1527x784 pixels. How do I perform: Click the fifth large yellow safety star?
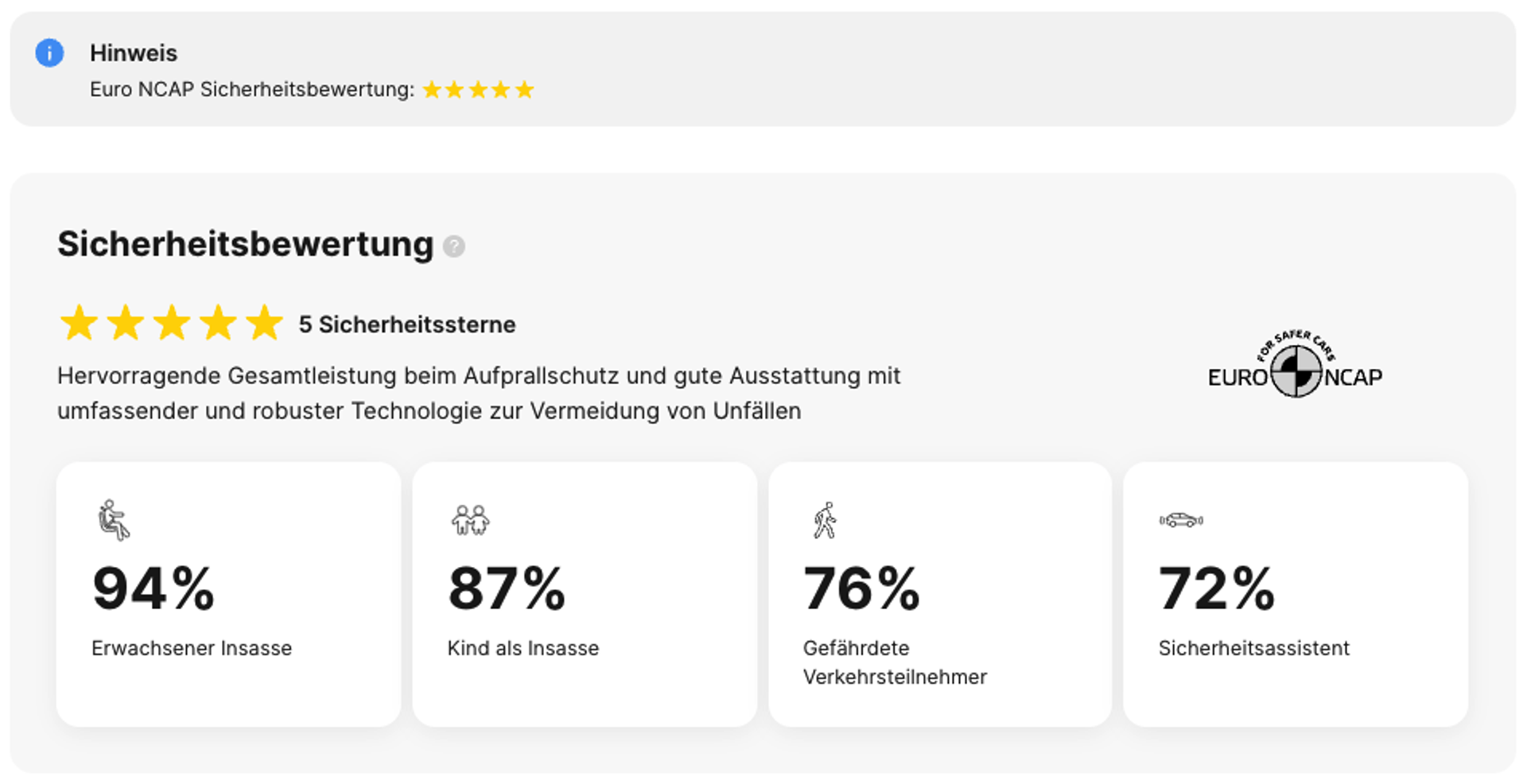pyautogui.click(x=264, y=323)
